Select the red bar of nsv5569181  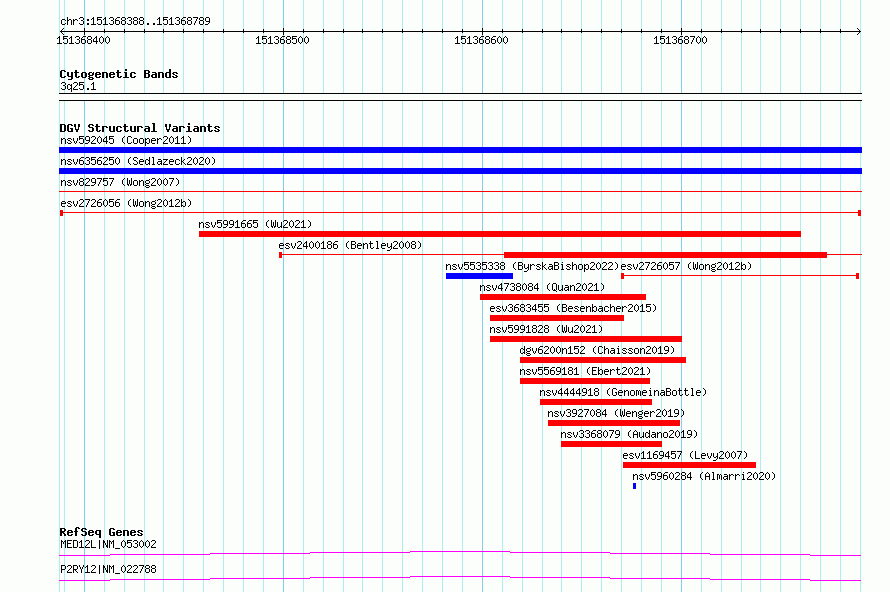tap(585, 381)
